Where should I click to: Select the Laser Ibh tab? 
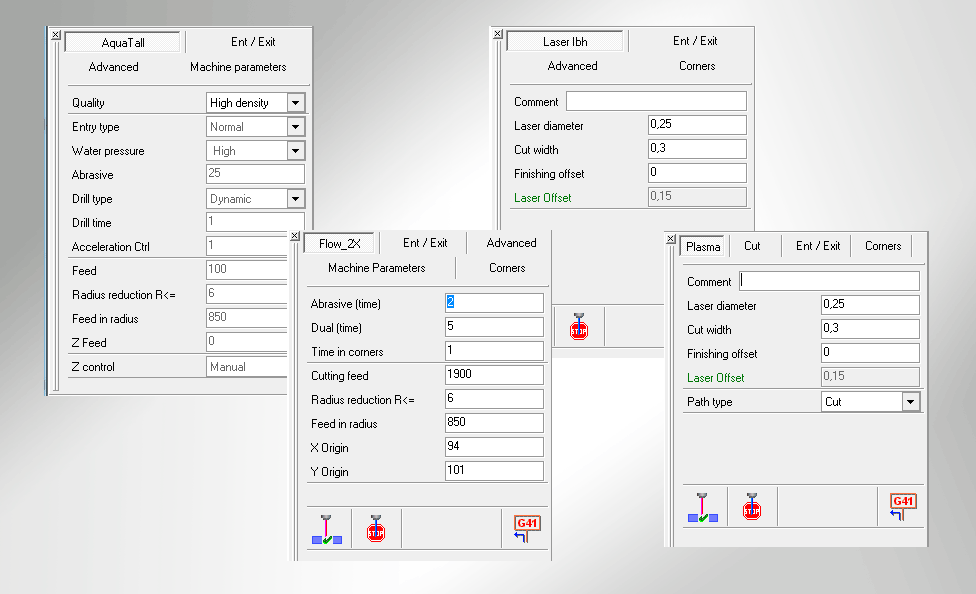tap(565, 41)
